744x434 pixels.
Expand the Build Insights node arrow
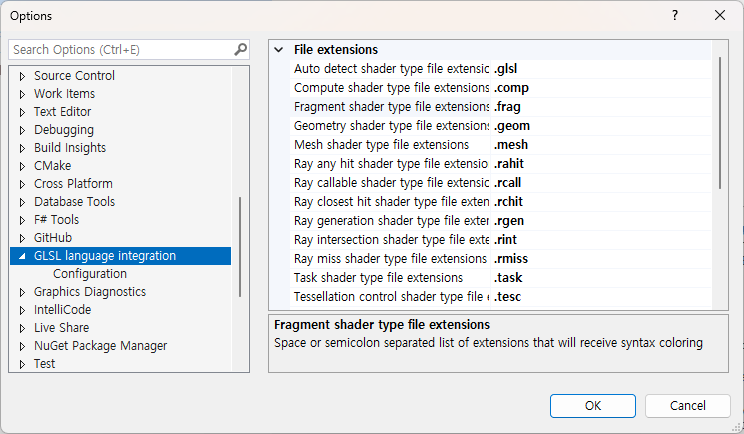(22, 148)
